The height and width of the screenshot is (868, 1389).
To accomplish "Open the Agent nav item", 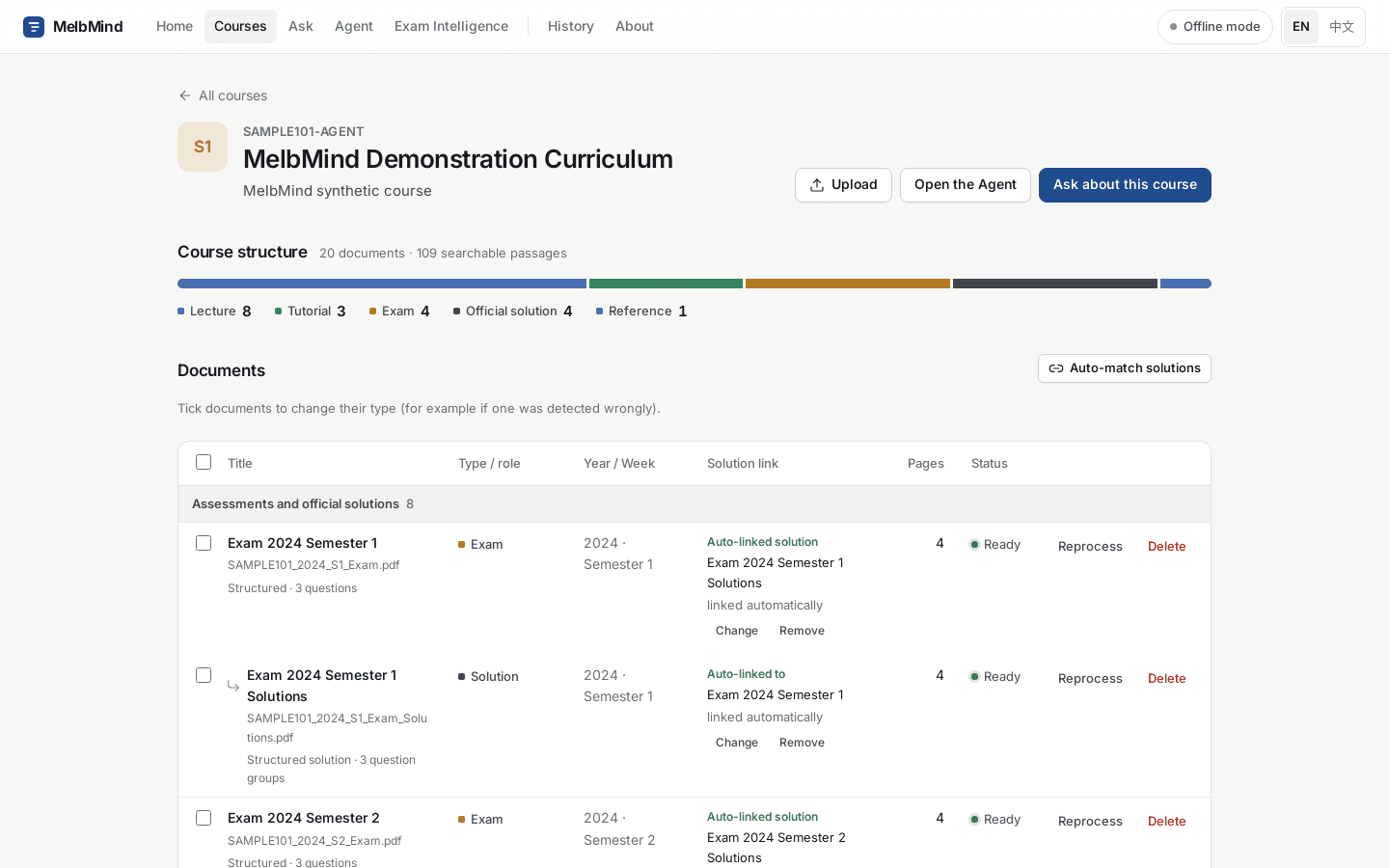I will click(x=354, y=26).
